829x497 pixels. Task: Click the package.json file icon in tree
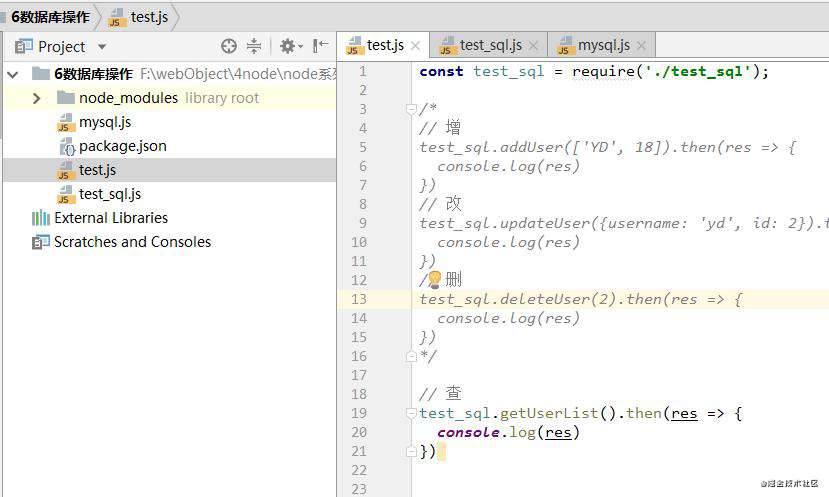pos(66,146)
